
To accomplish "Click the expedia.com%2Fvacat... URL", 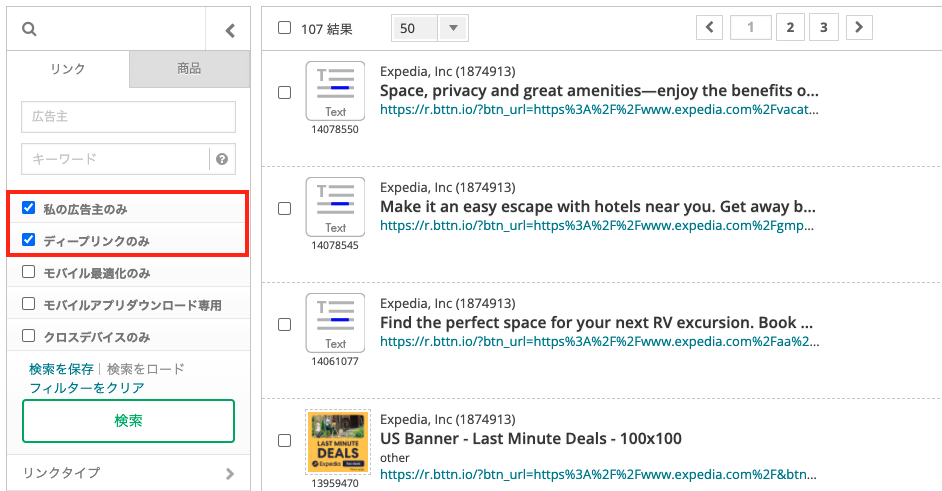I will [x=599, y=110].
